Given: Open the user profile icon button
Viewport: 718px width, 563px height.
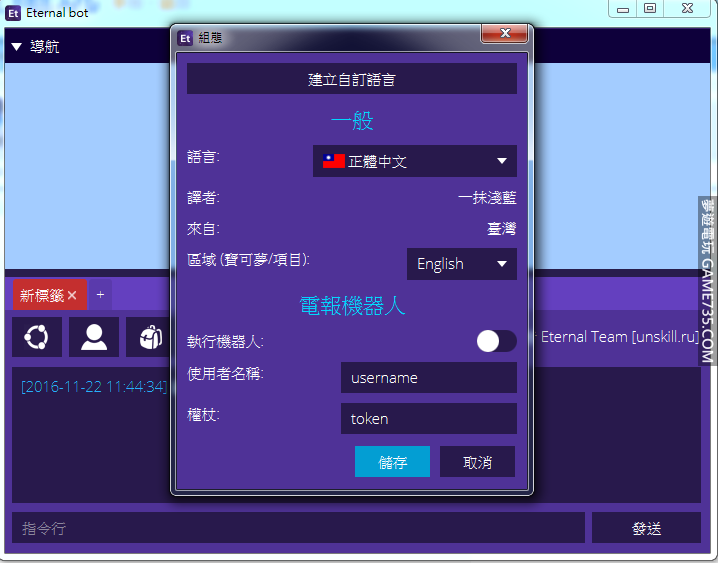Looking at the screenshot, I should (94, 337).
